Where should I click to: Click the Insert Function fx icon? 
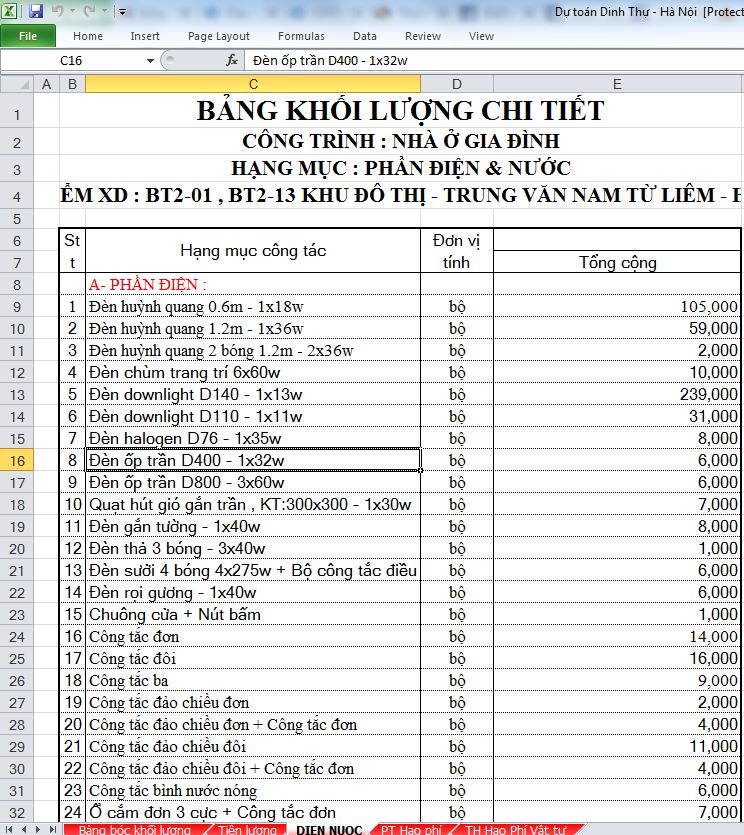tap(232, 61)
